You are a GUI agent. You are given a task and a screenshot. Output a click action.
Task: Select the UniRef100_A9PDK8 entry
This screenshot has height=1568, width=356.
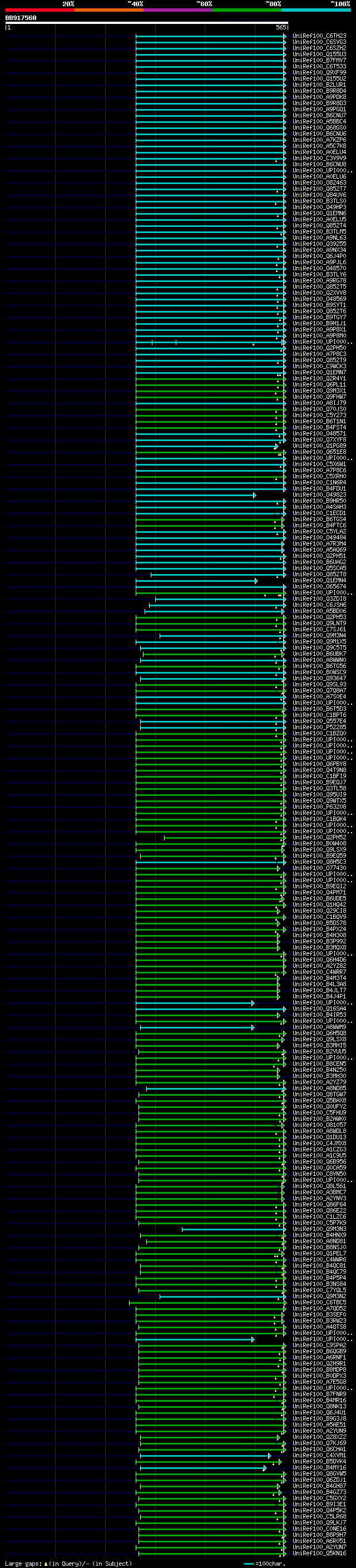click(x=319, y=97)
